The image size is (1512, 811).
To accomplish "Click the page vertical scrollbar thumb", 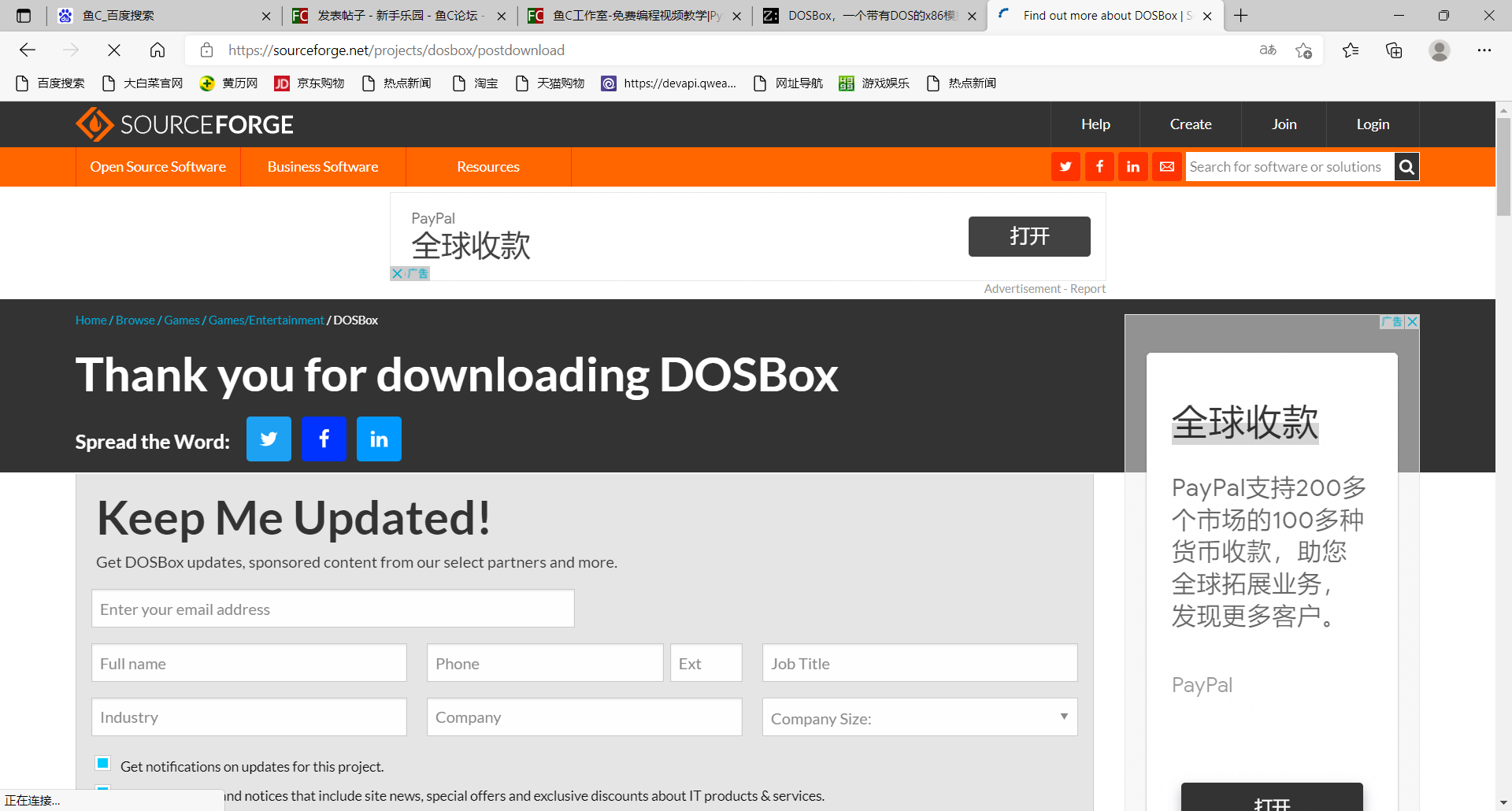I will point(1503,166).
